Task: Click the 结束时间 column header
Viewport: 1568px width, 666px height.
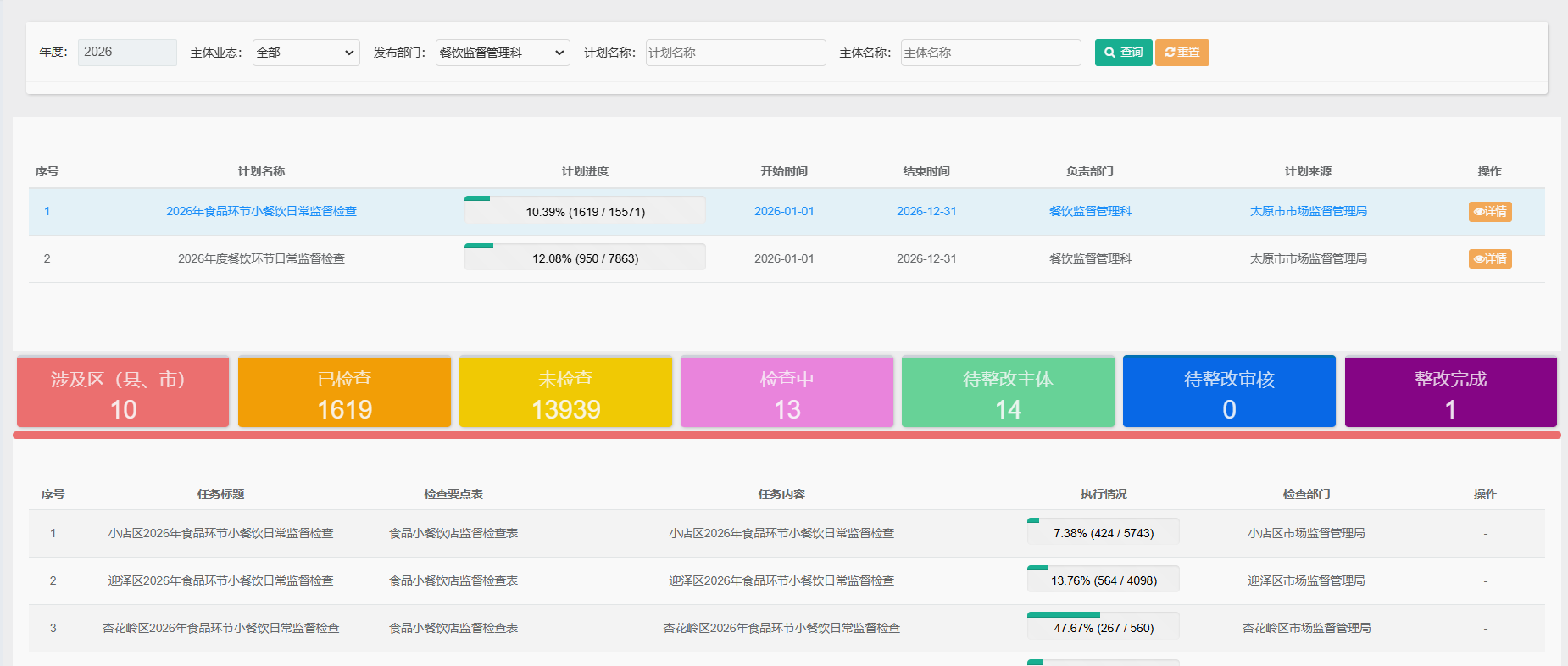Action: [x=926, y=171]
